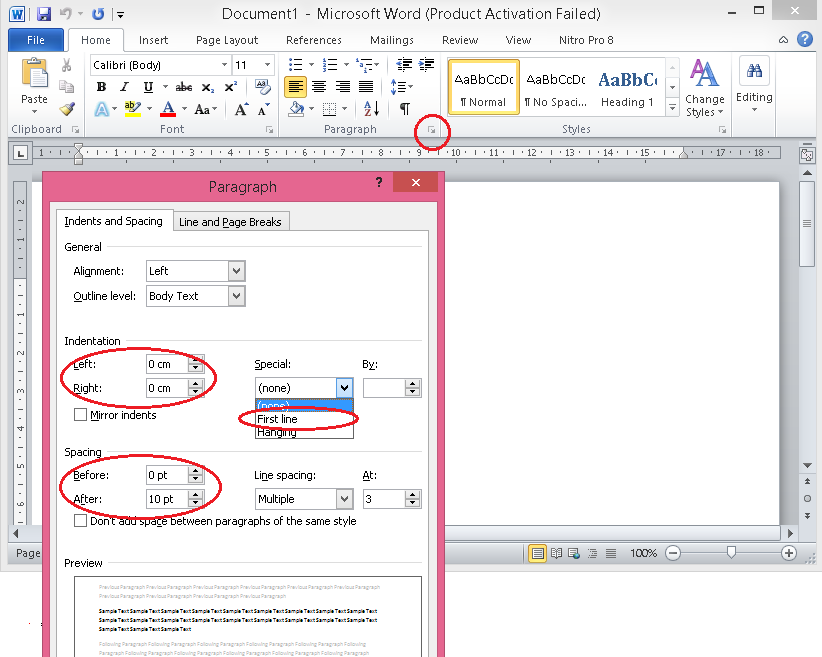Screen dimensions: 822x657
Task: Select the Center alignment icon
Action: [x=319, y=87]
